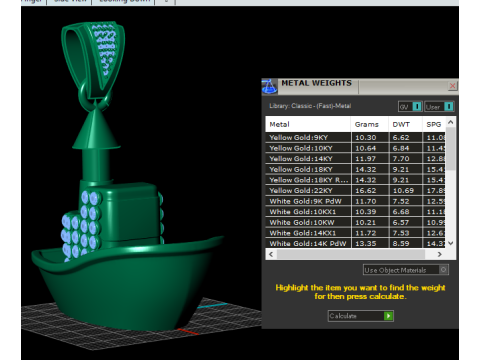Click the 6.57 DWT value

tap(401, 222)
